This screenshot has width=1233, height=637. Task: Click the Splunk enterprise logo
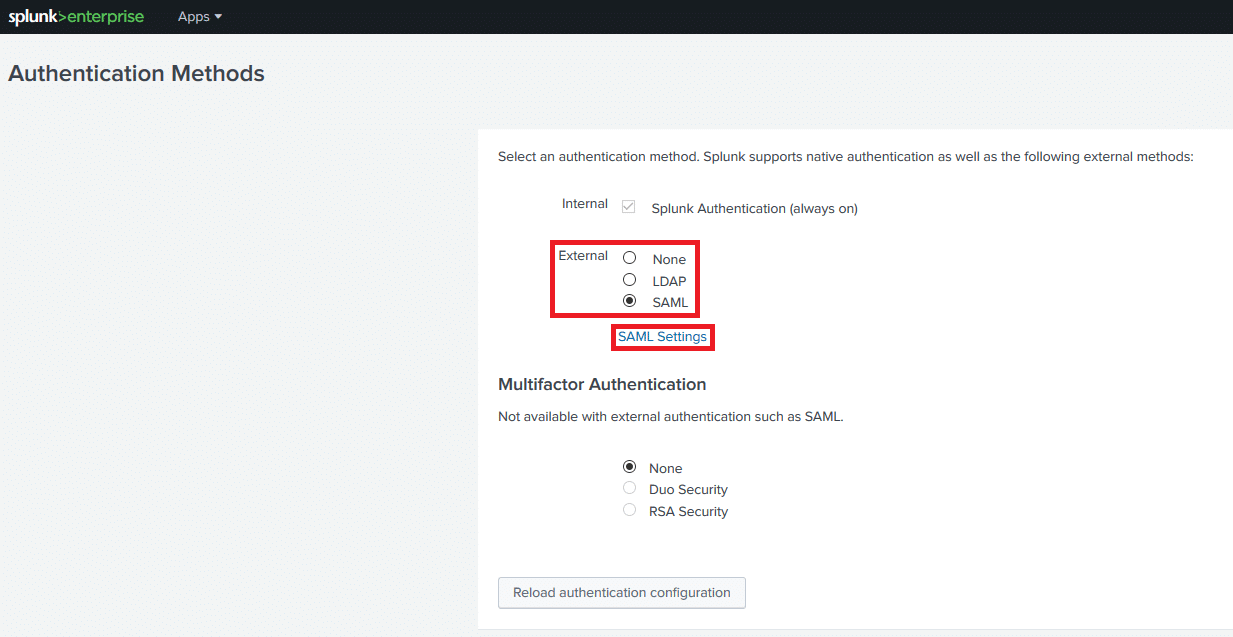point(76,17)
